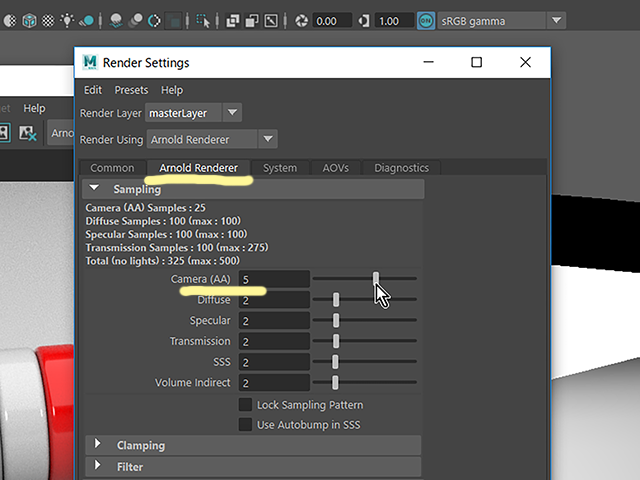Toggle the light bulb lighting icon
The image size is (640, 480).
coord(67,20)
